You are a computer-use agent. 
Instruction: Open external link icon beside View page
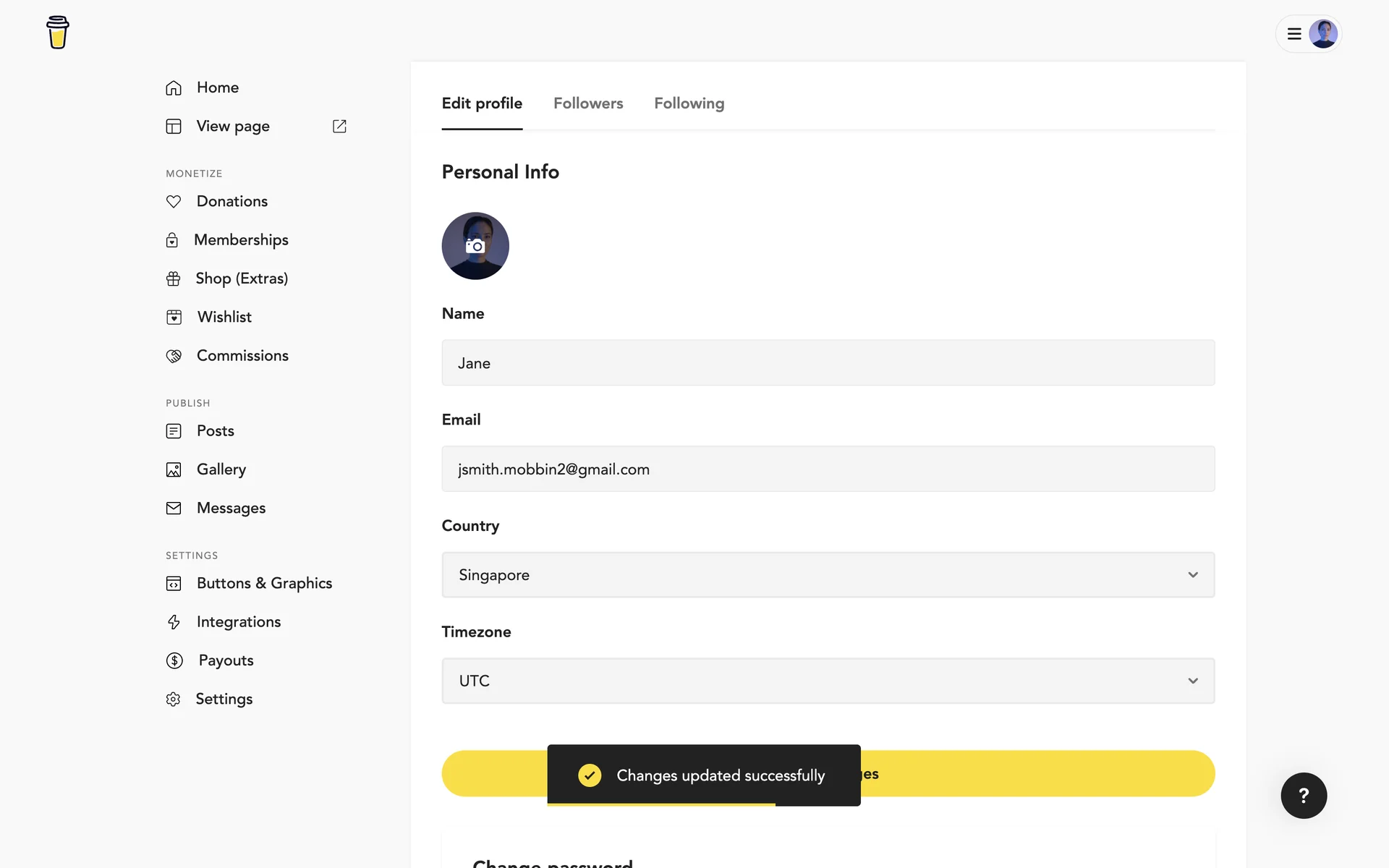coord(339,127)
